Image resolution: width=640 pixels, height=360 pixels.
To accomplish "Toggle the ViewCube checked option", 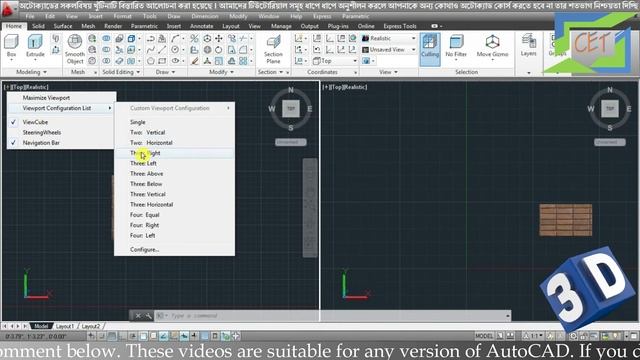I will (60, 122).
